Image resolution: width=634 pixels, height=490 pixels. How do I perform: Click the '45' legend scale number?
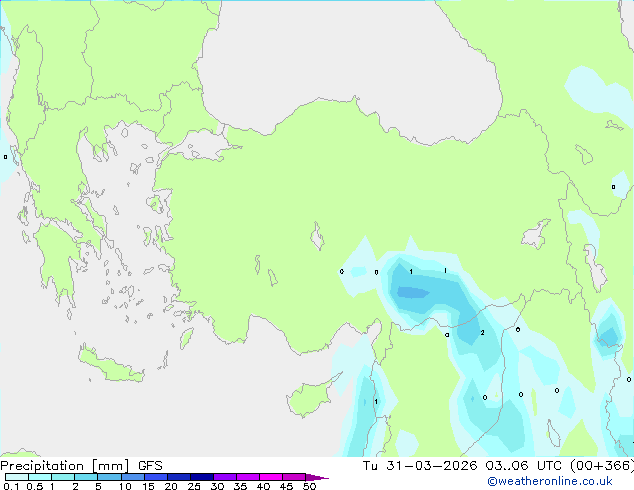coord(286,486)
